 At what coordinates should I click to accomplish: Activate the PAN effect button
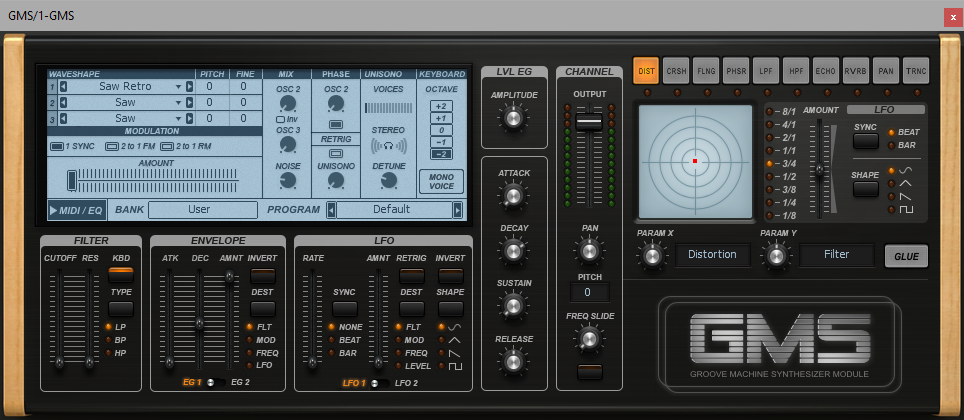point(886,71)
